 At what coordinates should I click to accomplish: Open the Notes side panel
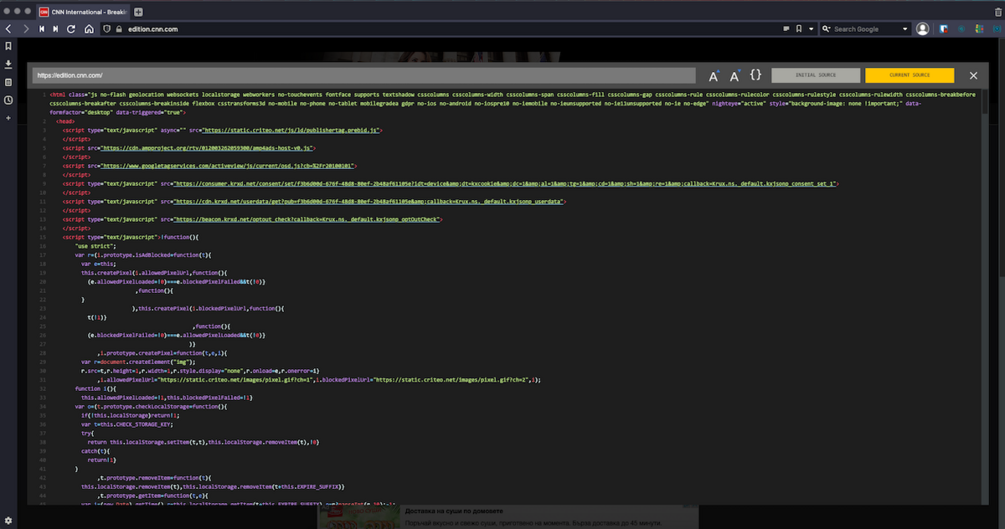8,82
